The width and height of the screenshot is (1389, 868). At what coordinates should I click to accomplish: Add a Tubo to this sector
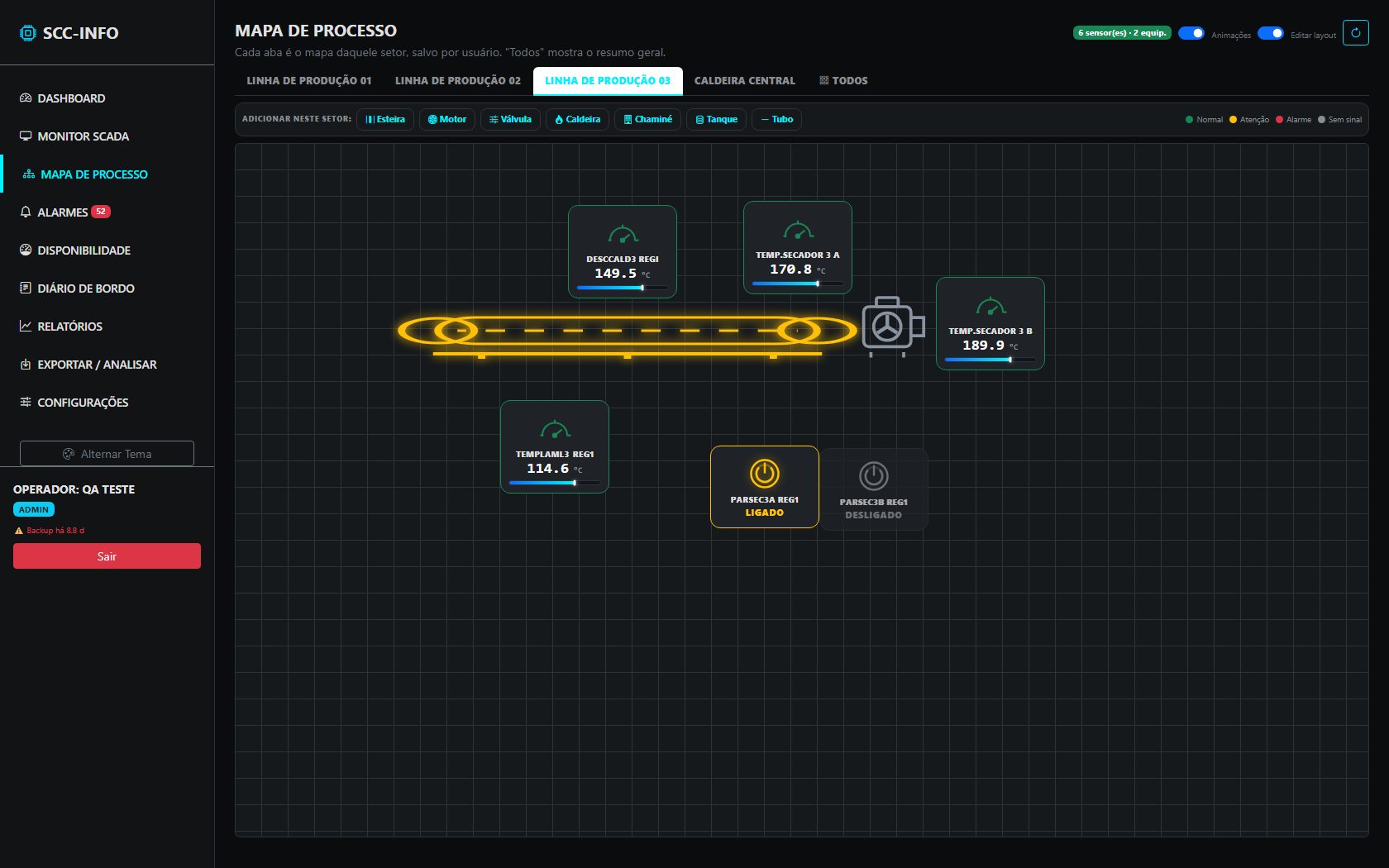[x=777, y=120]
